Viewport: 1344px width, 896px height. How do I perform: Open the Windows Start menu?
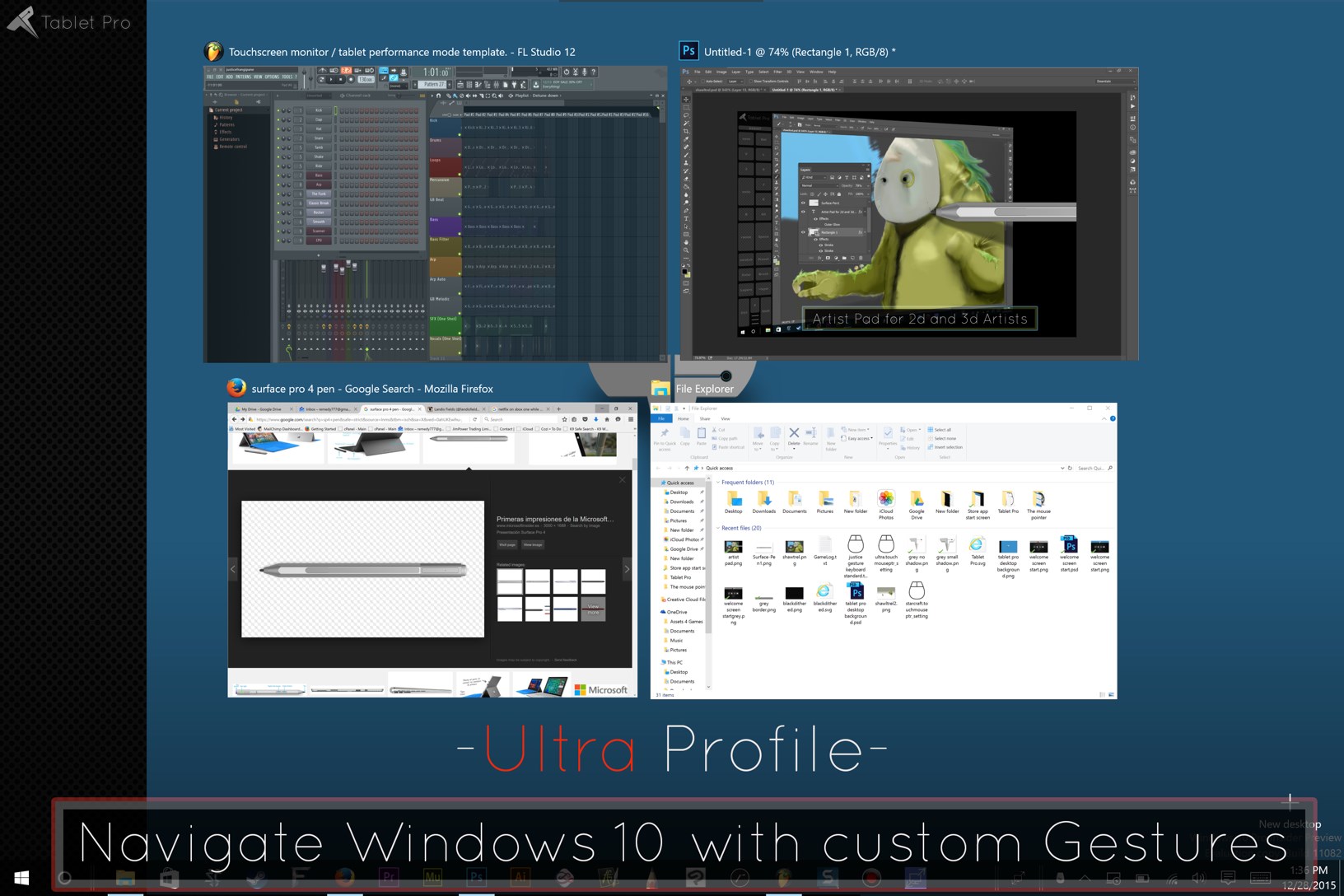pos(22,878)
